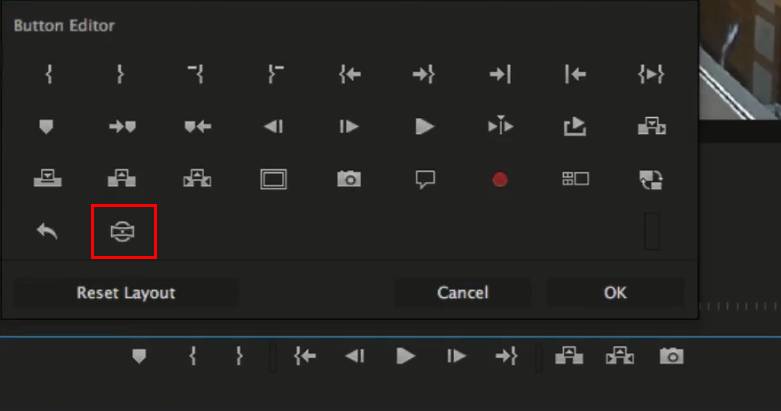Click Clear In icon in Button Editor
This screenshot has height=411, width=781.
196,74
